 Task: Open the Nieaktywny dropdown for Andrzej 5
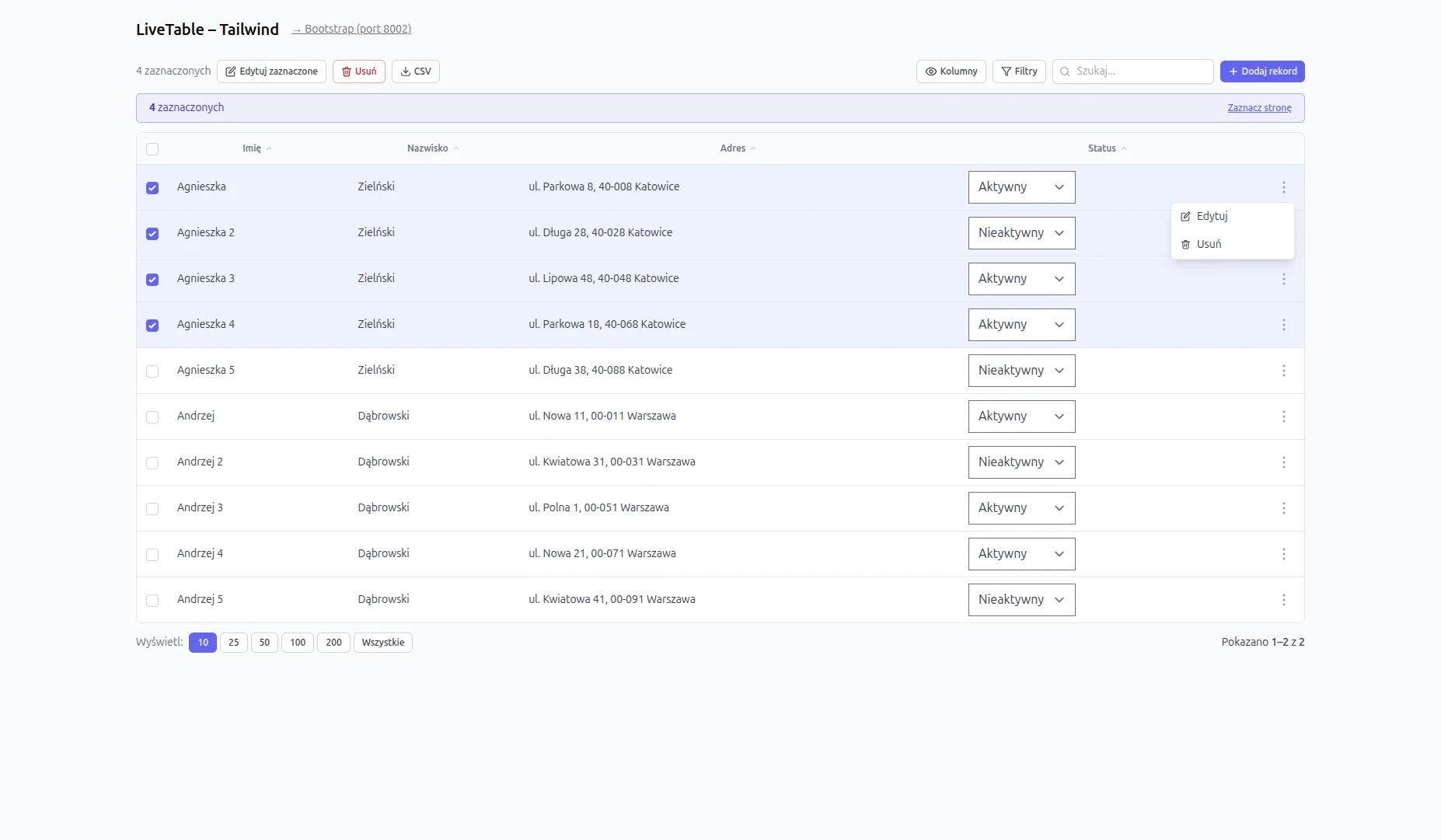pos(1021,599)
